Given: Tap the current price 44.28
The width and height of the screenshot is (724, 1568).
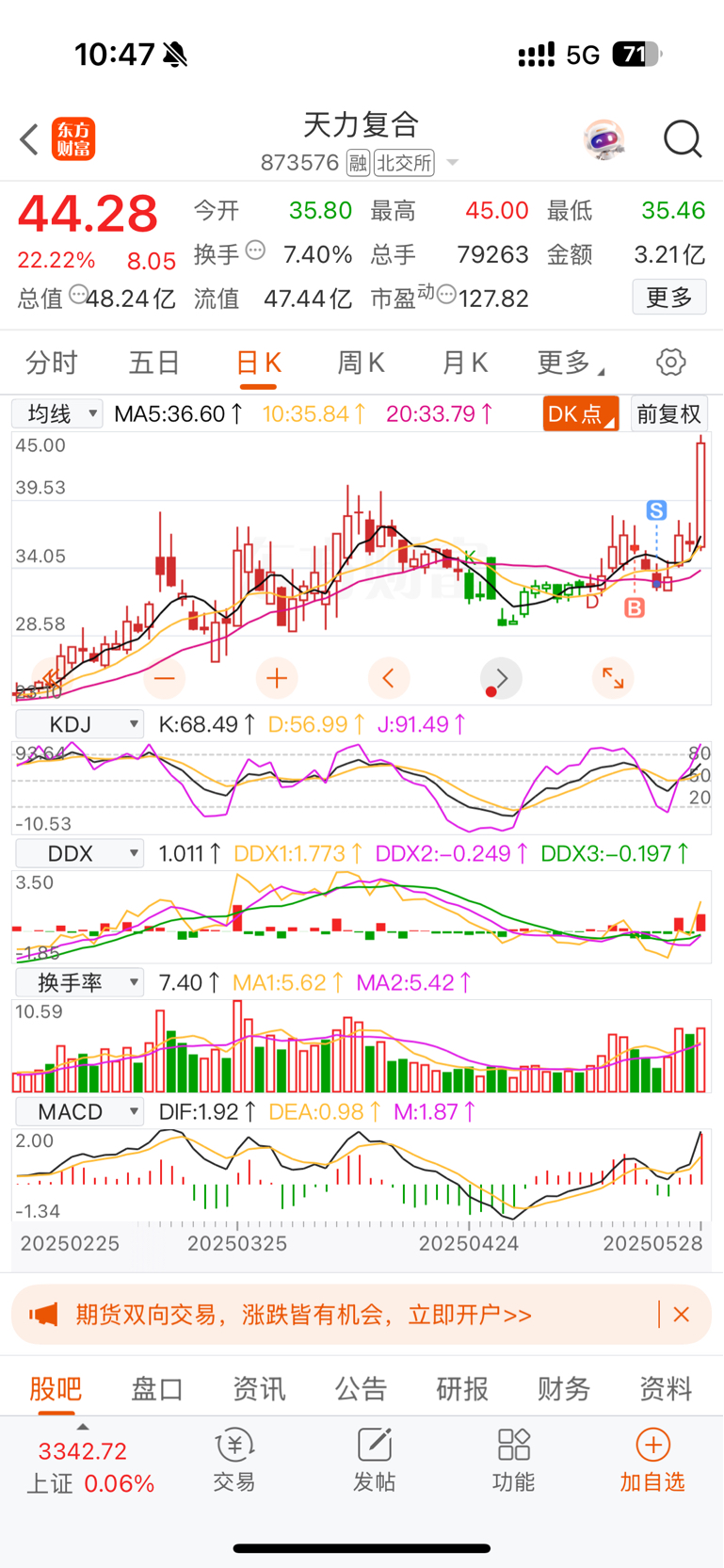Looking at the screenshot, I should point(88,213).
